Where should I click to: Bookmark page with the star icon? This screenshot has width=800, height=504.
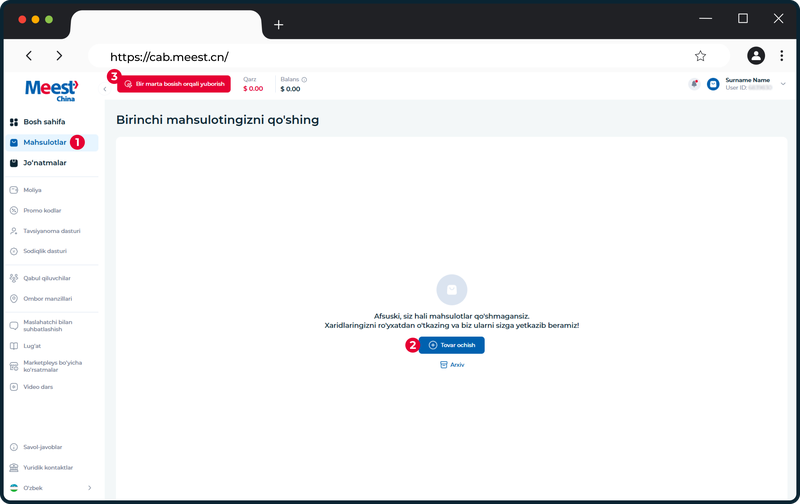pos(701,56)
